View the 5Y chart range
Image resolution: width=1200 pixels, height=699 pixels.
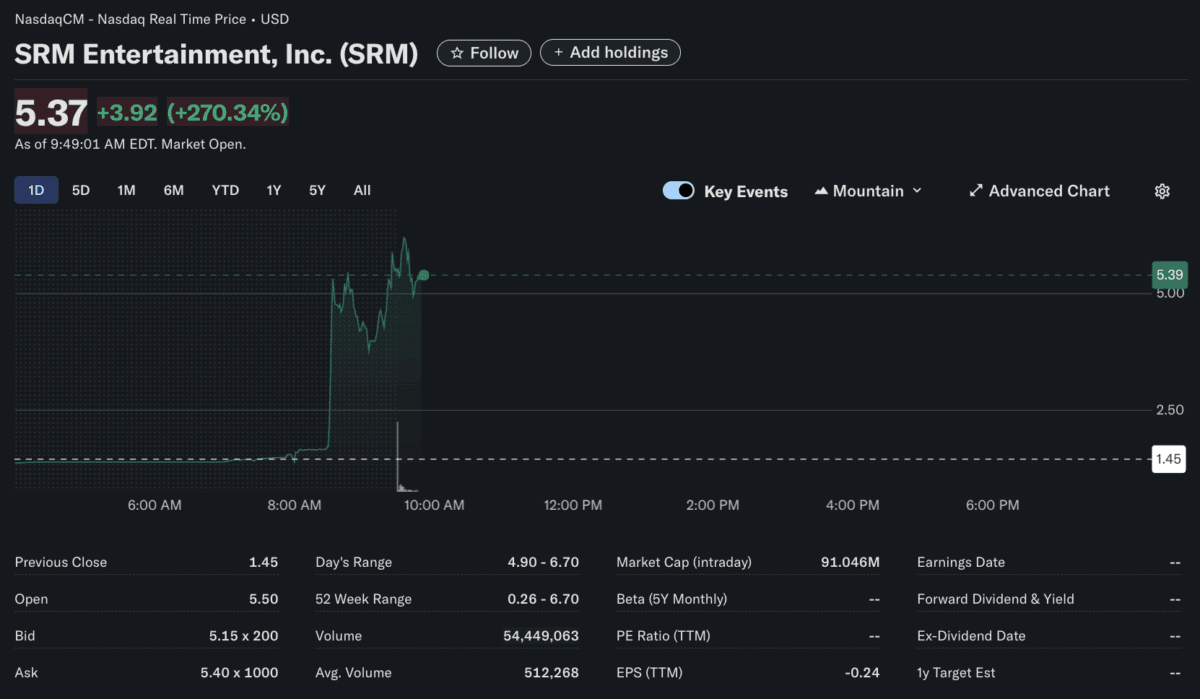317,190
